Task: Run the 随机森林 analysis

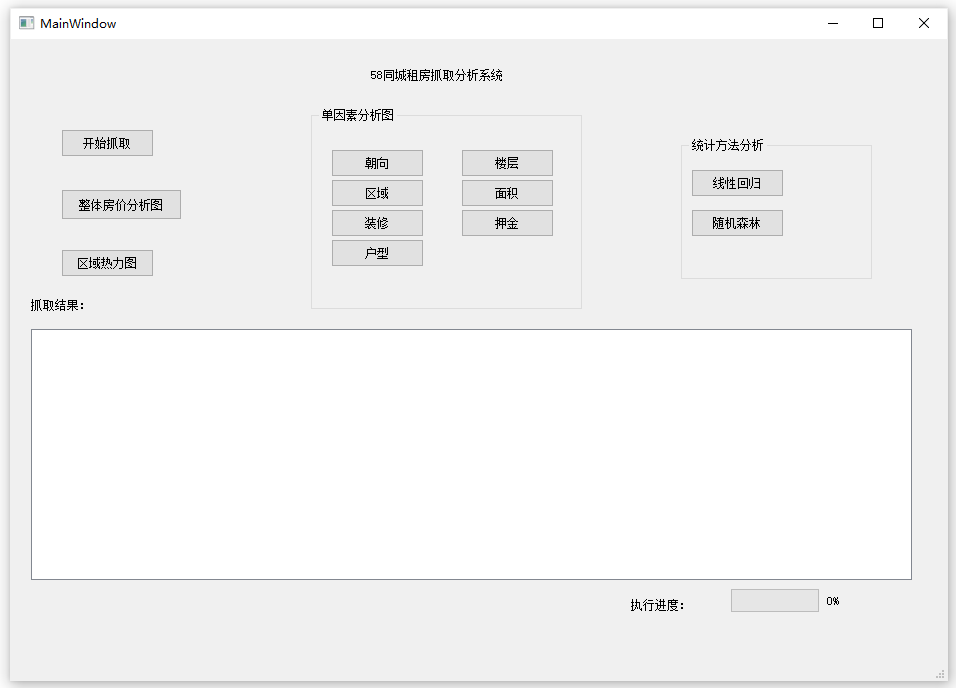Action: click(737, 223)
